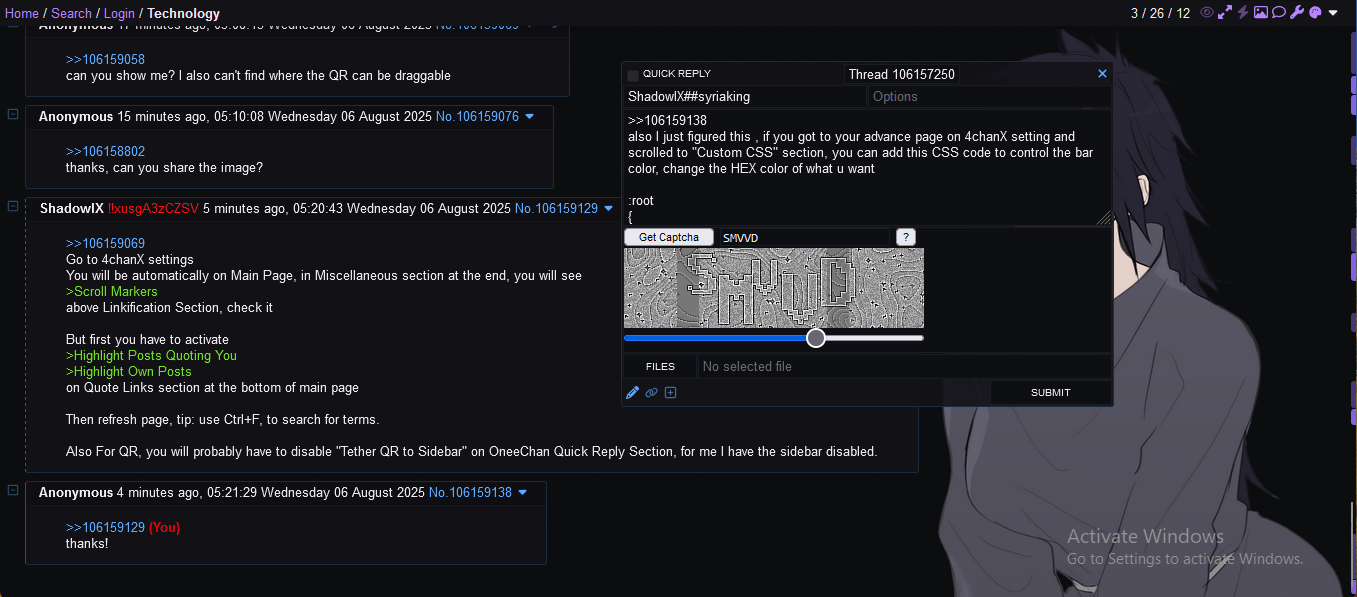Viewport: 1357px width, 597px height.
Task: Close the Quick Reply window
Action: coord(1102,74)
